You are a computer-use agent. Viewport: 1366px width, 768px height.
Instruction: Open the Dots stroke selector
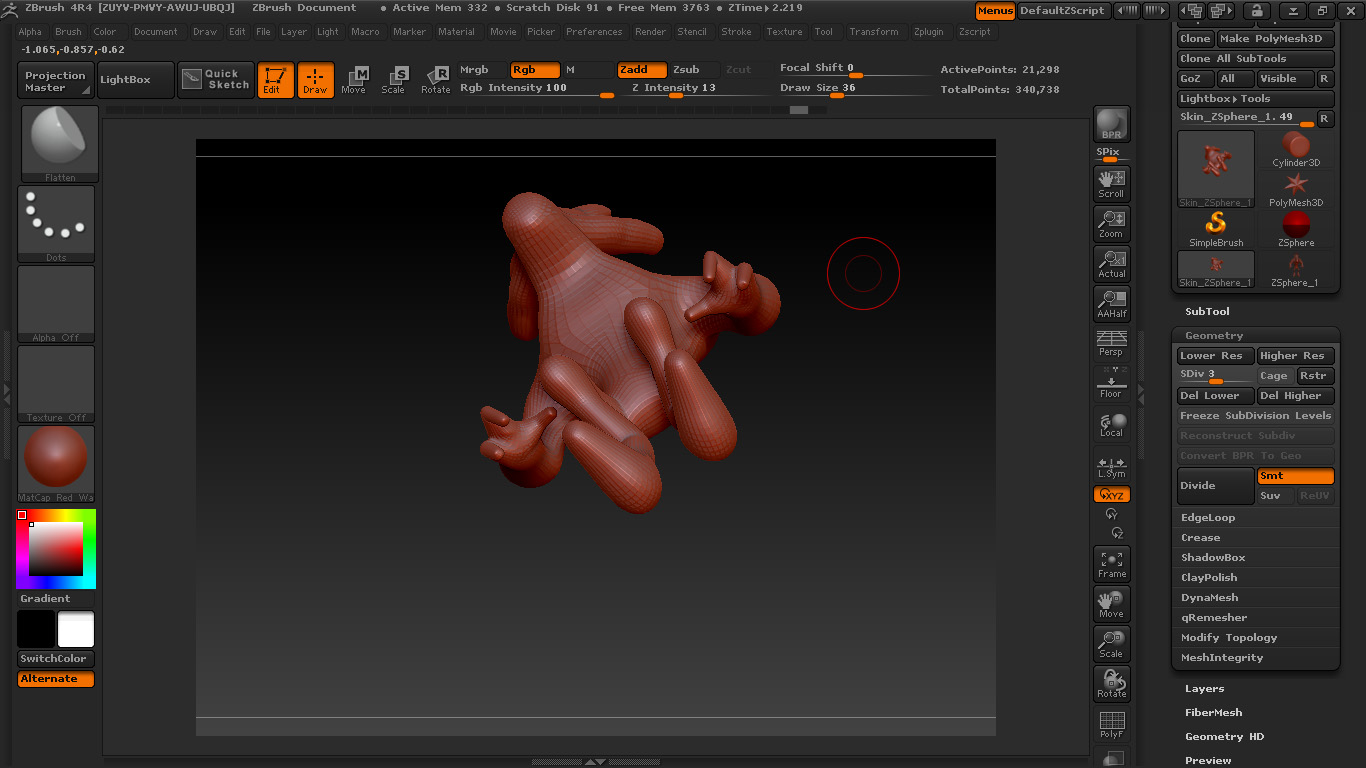coord(56,224)
